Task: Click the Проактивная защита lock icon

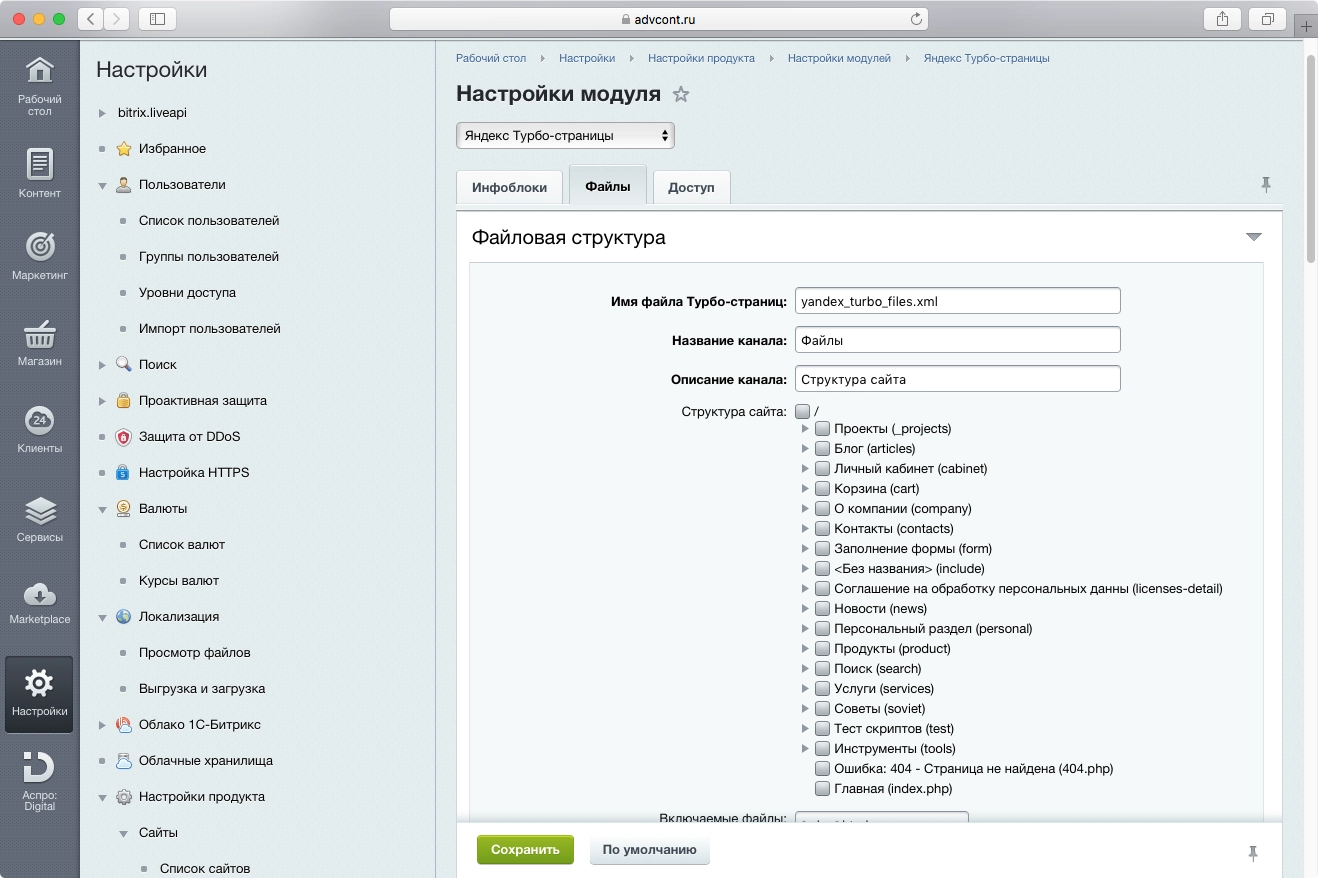Action: pyautogui.click(x=124, y=401)
